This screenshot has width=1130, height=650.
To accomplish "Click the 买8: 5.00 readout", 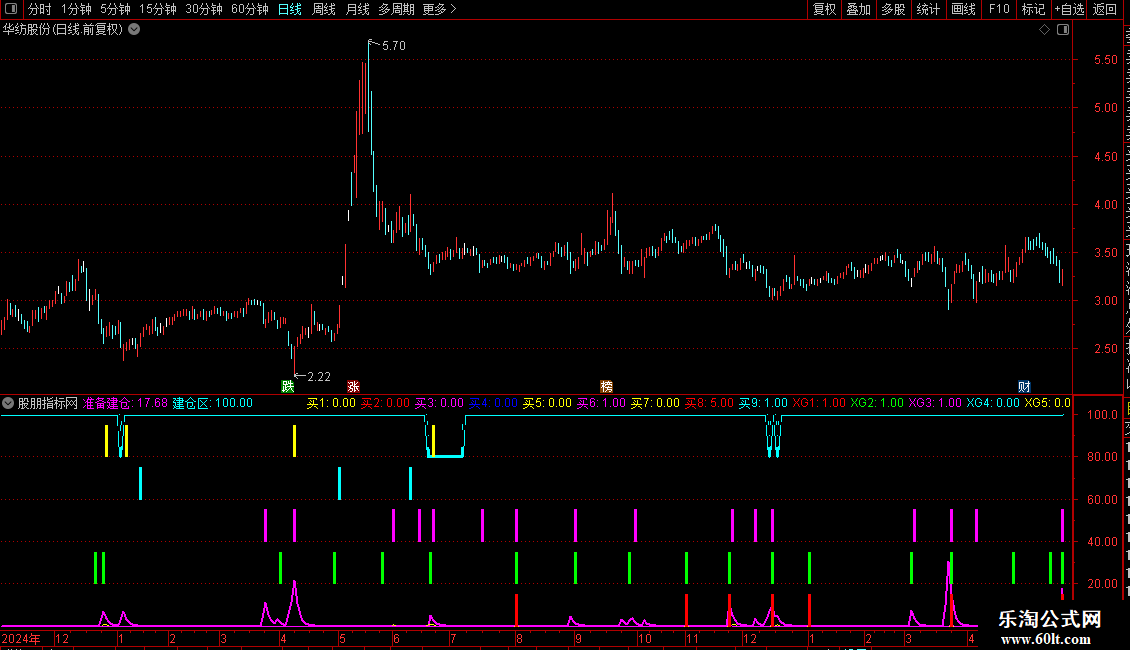I will coord(709,404).
